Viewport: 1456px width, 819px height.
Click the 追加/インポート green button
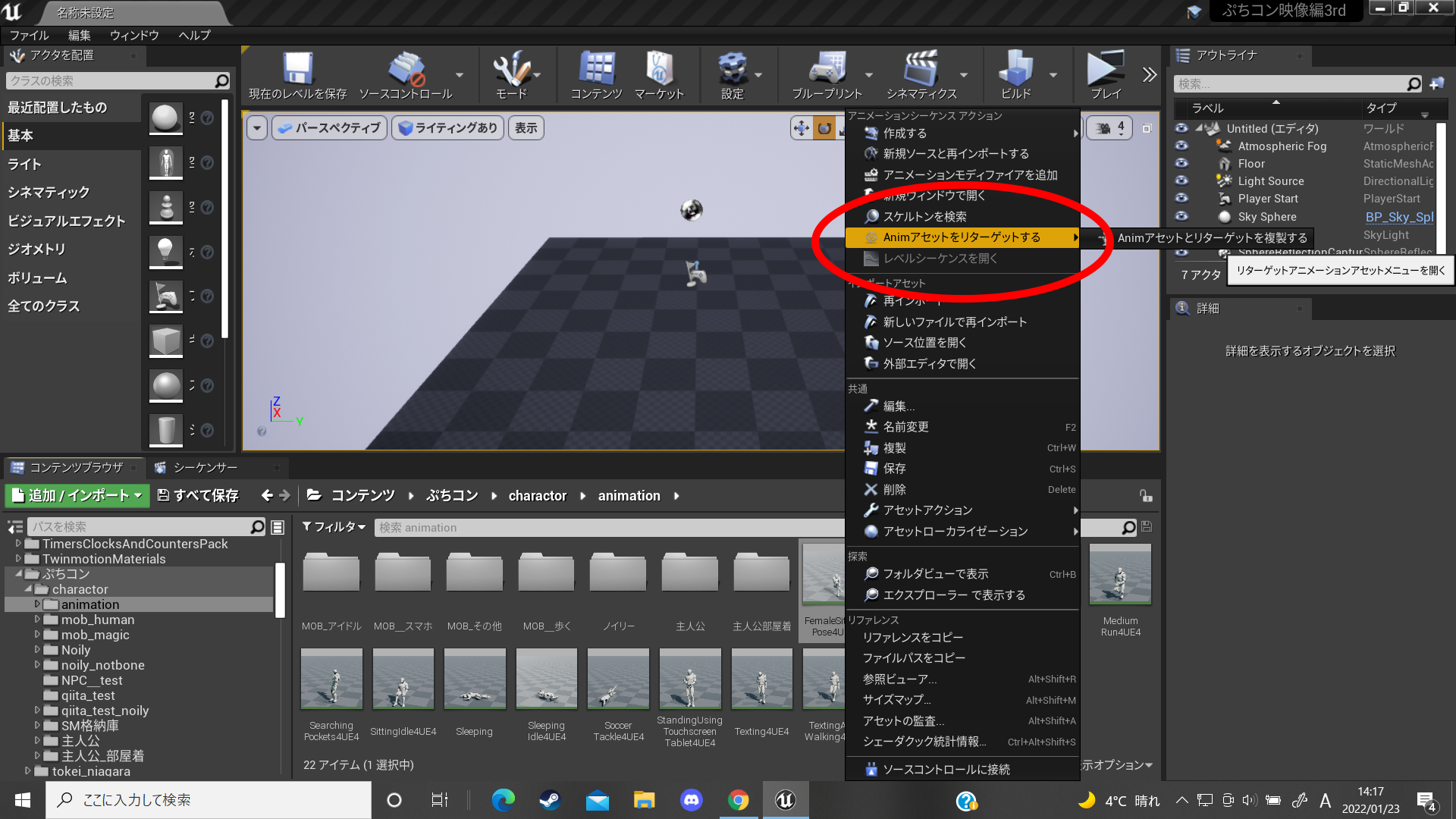click(77, 495)
